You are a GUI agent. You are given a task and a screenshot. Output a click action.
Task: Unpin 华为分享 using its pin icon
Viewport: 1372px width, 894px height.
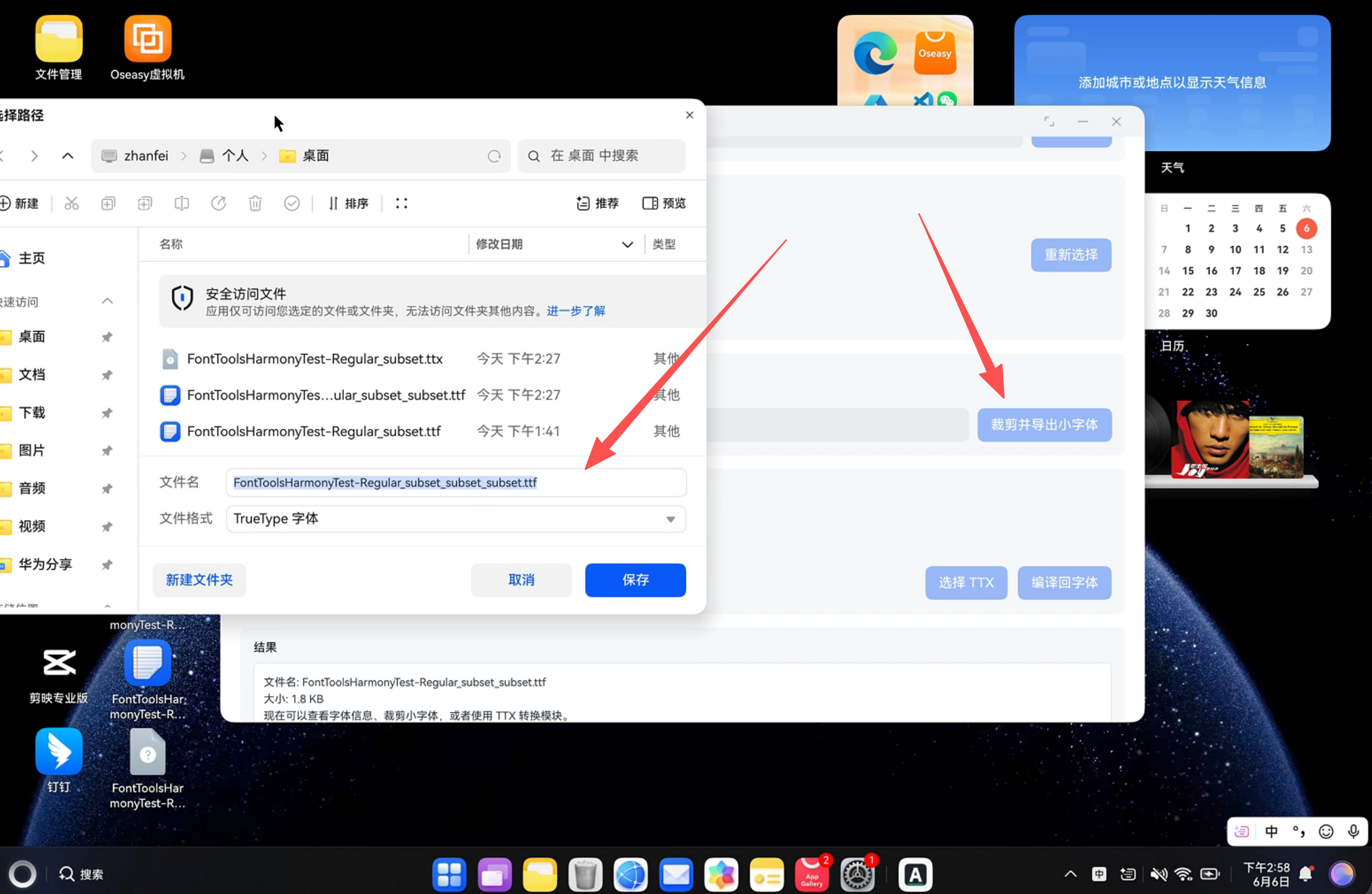tap(107, 564)
